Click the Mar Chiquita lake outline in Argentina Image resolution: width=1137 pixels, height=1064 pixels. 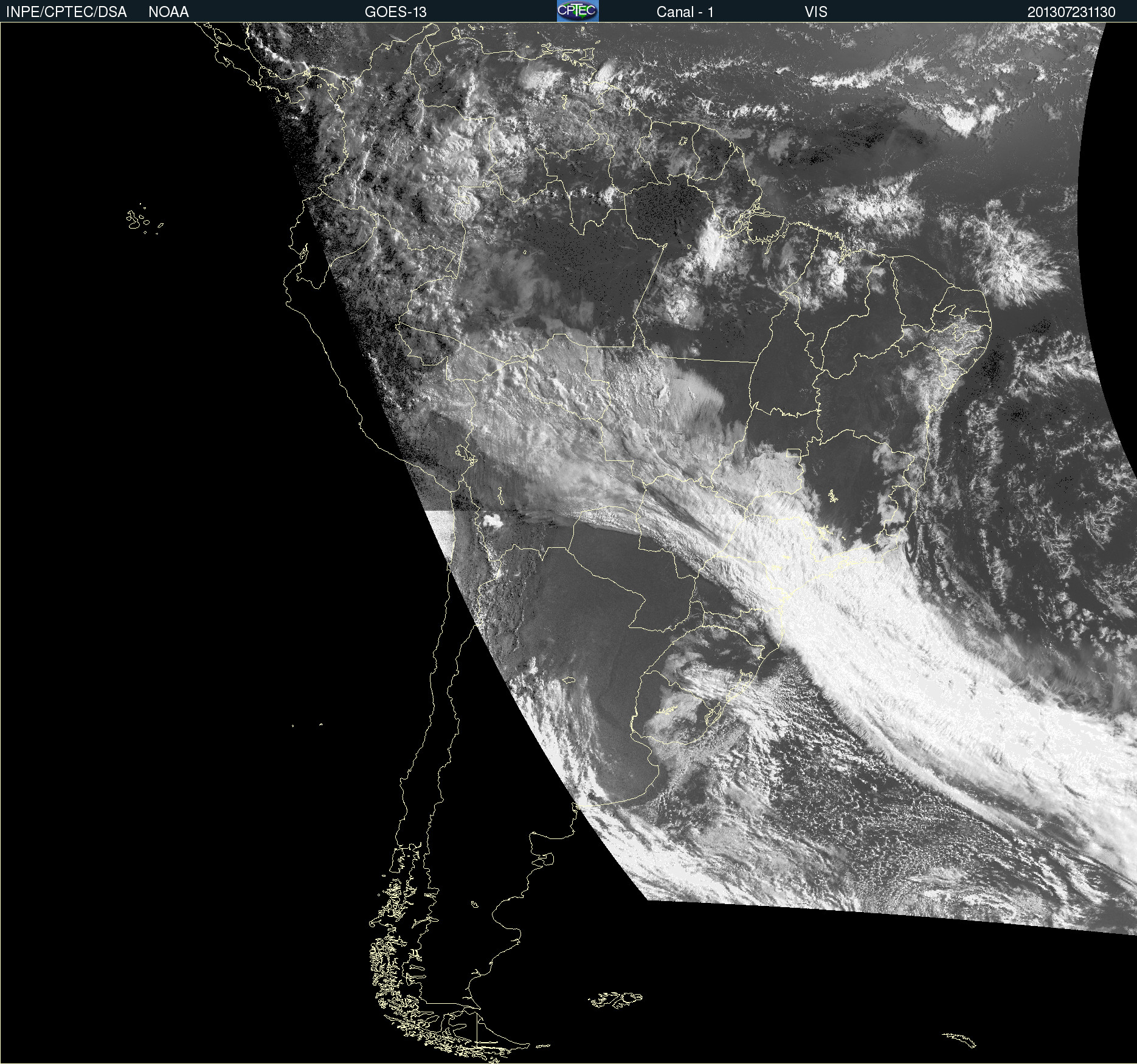[569, 680]
